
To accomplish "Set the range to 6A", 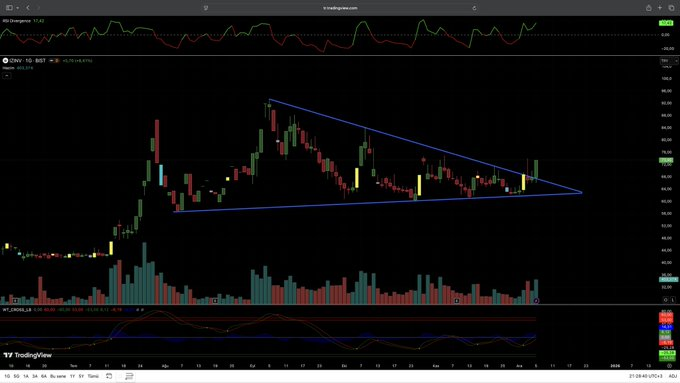I will point(44,376).
